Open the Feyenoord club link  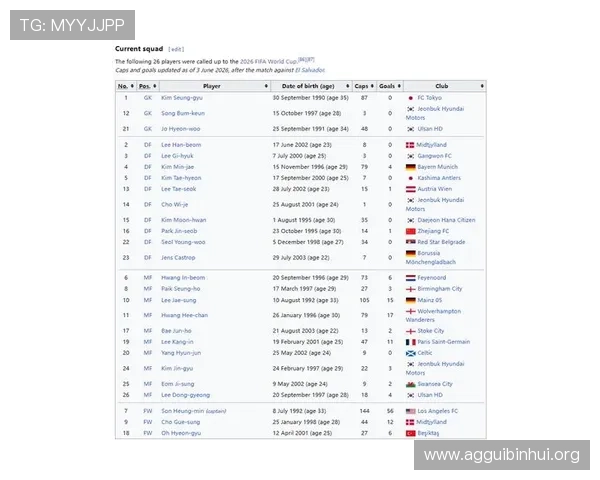click(432, 278)
